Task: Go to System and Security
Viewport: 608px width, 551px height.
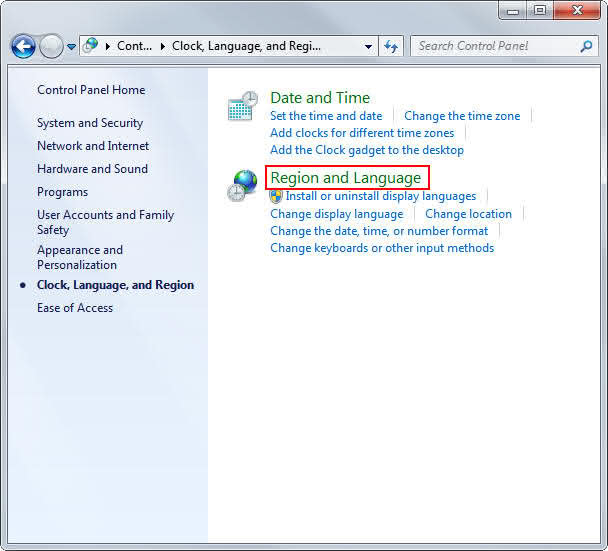Action: coord(90,123)
